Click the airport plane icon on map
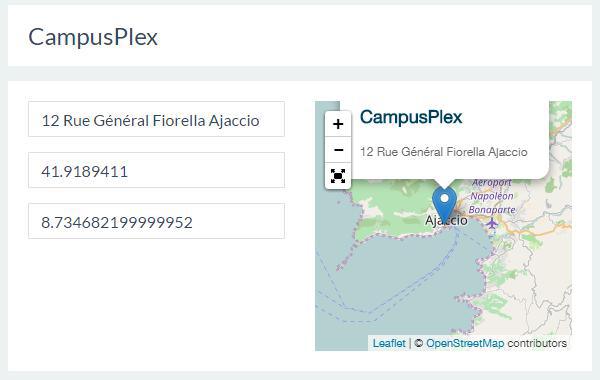Image resolution: width=600 pixels, height=380 pixels. [x=492, y=223]
